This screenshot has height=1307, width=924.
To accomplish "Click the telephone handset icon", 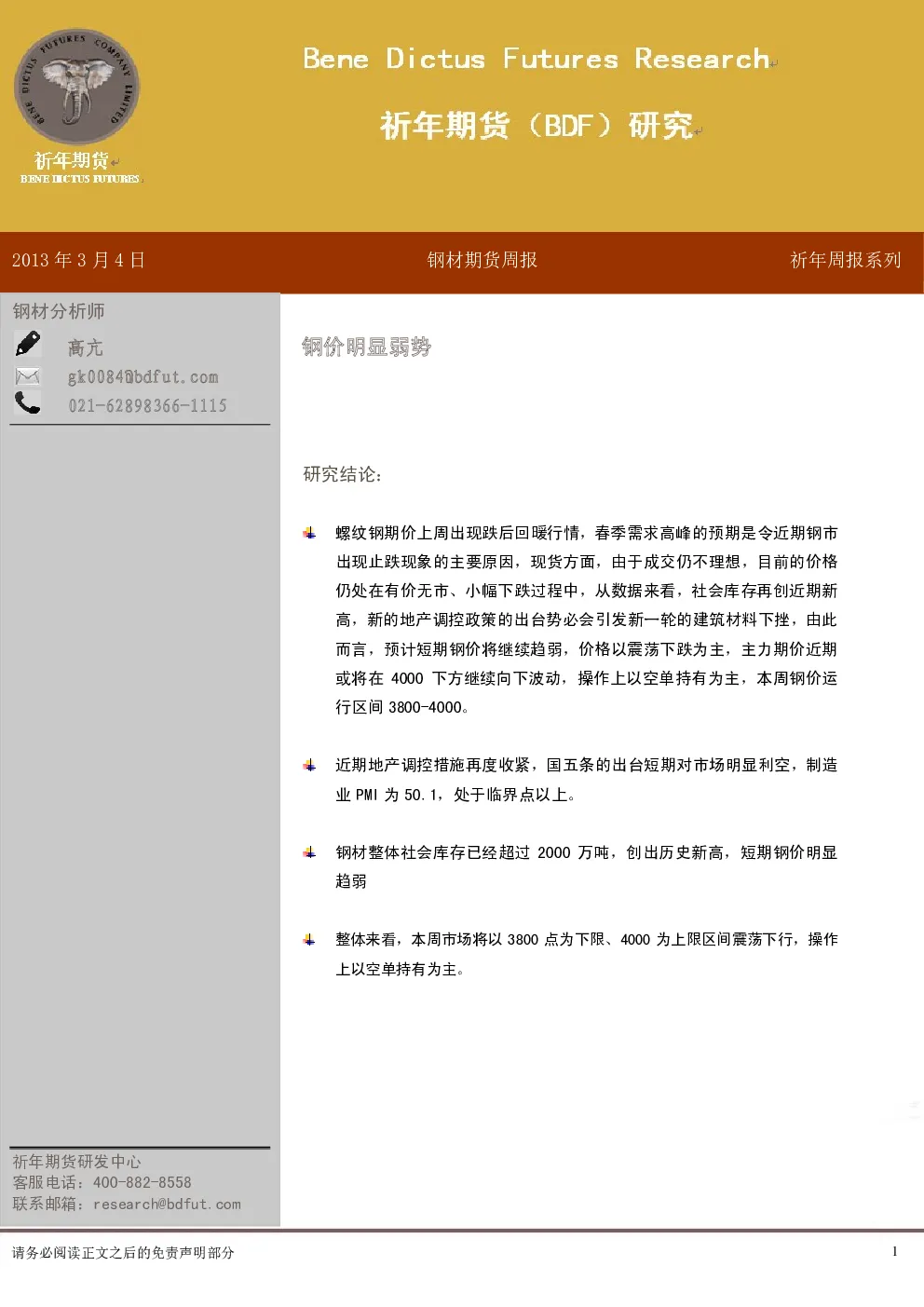I will coord(28,402).
